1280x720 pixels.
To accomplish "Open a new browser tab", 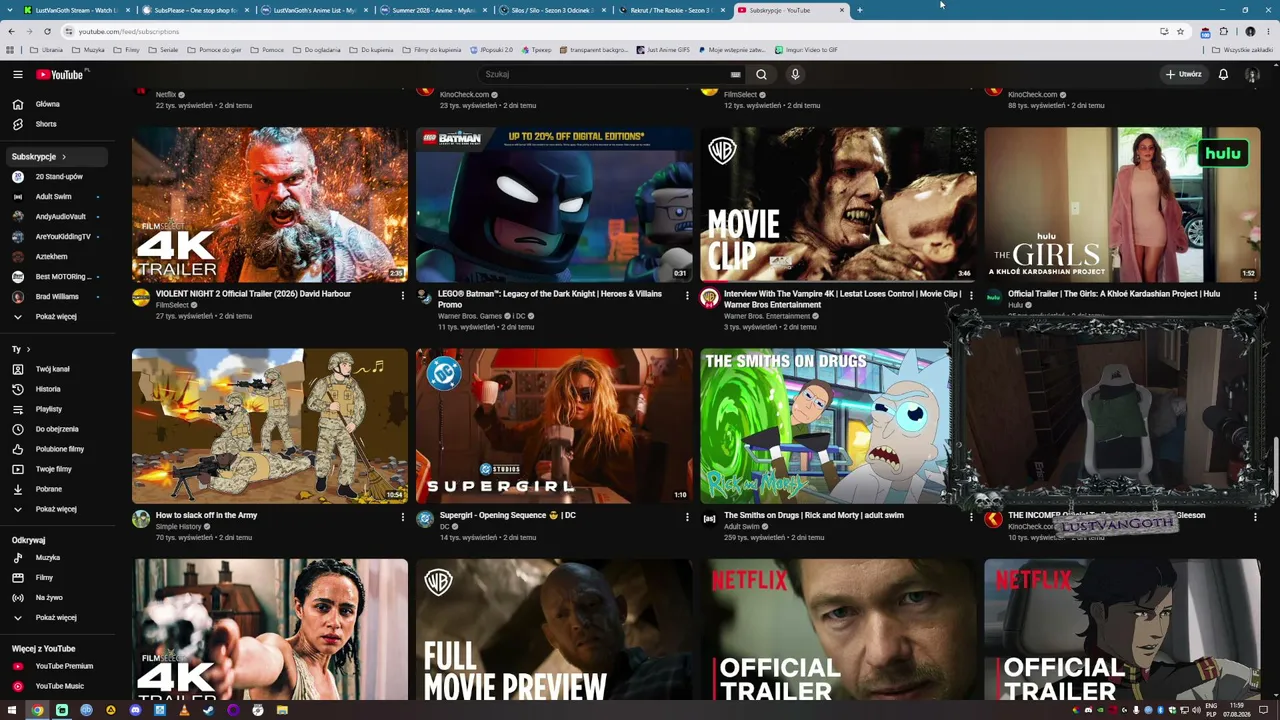I will pos(859,10).
